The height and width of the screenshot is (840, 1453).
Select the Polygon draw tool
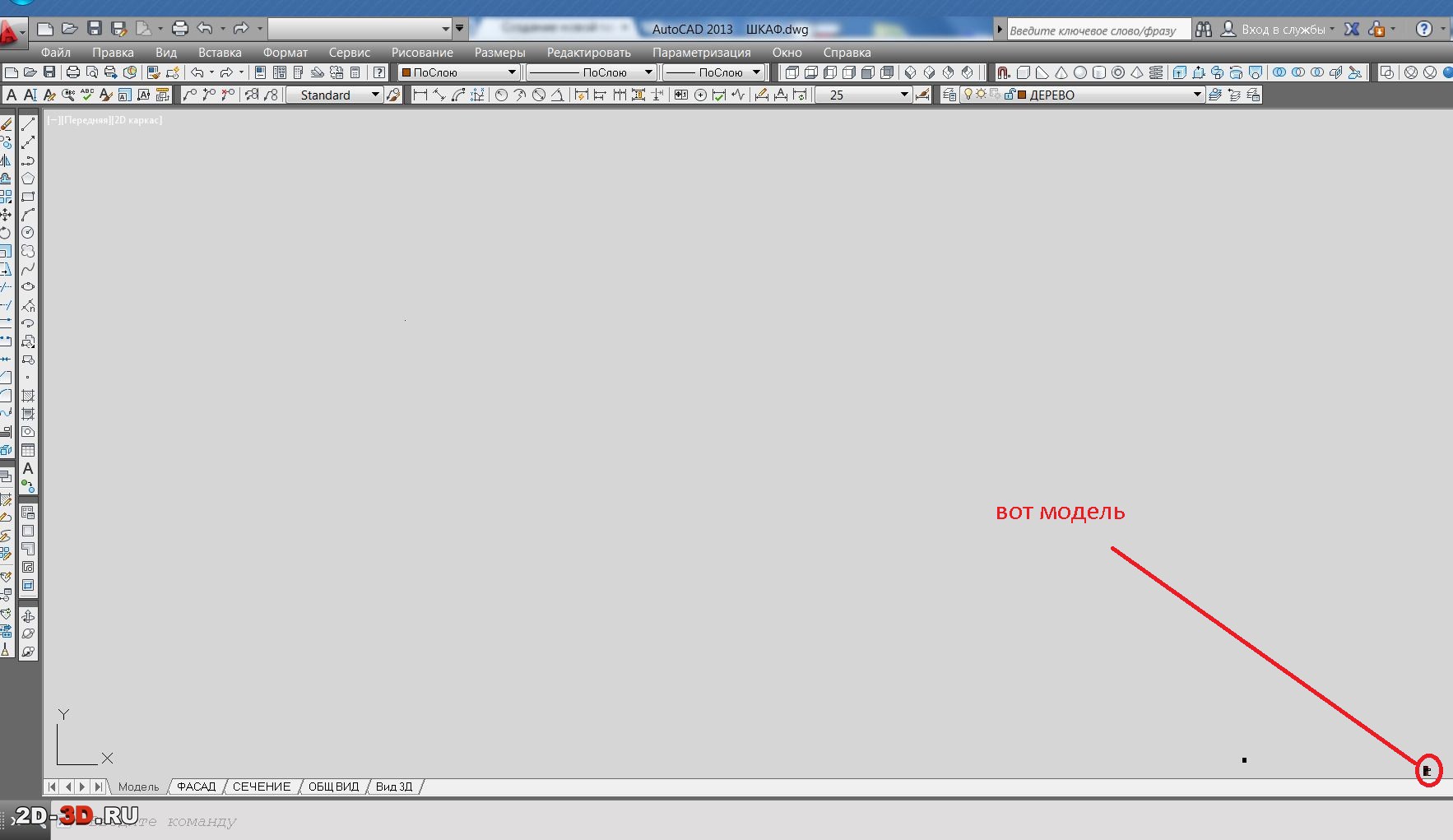28,179
